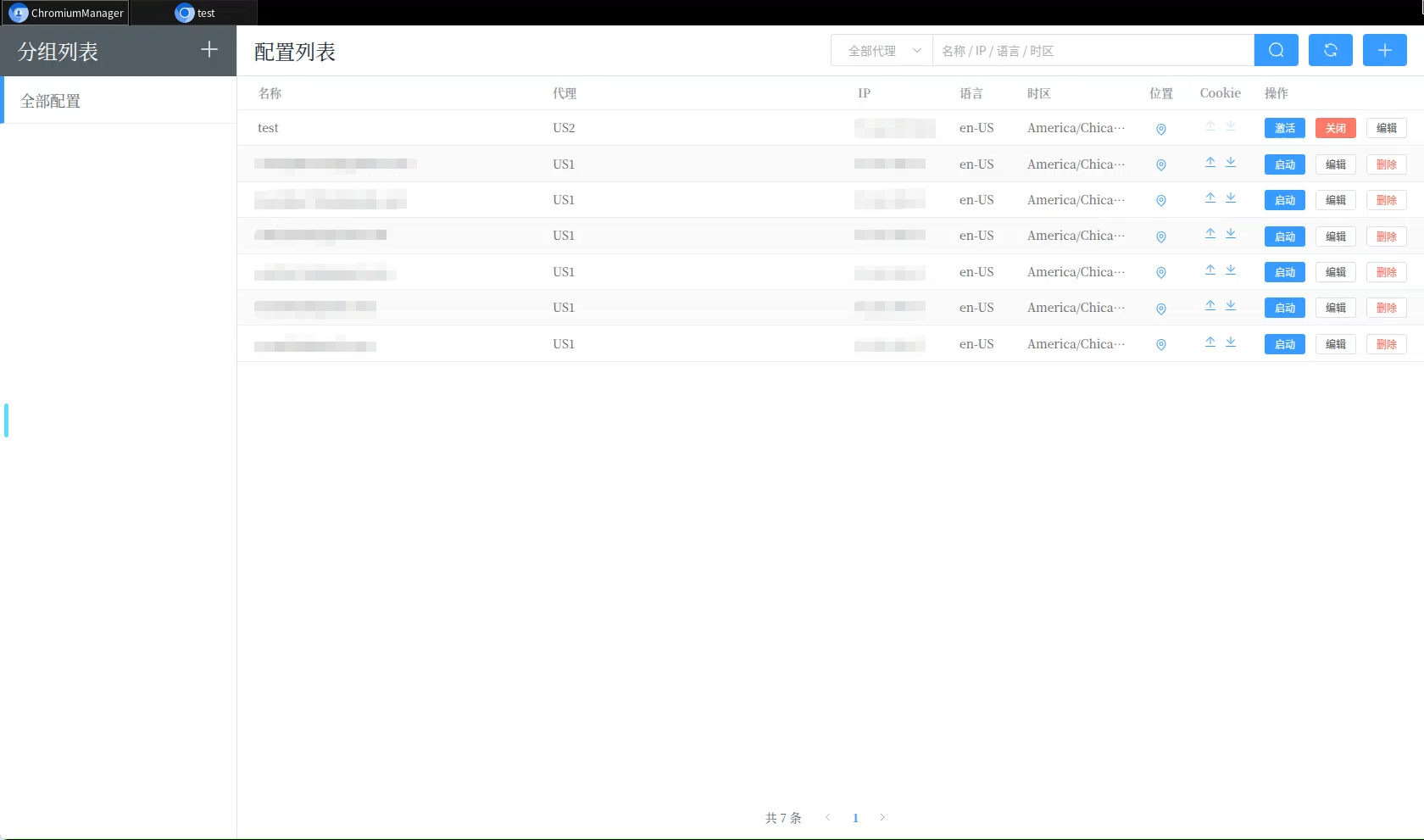
Task: Click cookie download icon in test row
Action: (1231, 125)
